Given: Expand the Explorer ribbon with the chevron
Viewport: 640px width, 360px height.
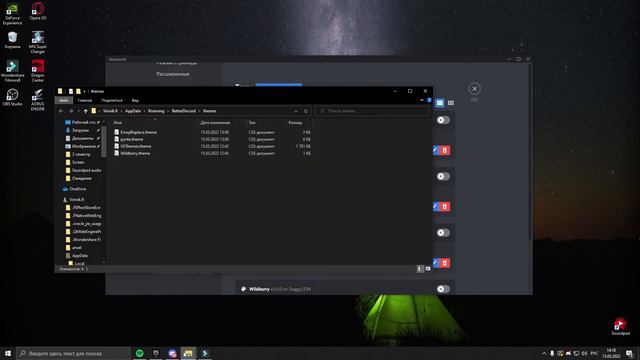Looking at the screenshot, I should (422, 100).
